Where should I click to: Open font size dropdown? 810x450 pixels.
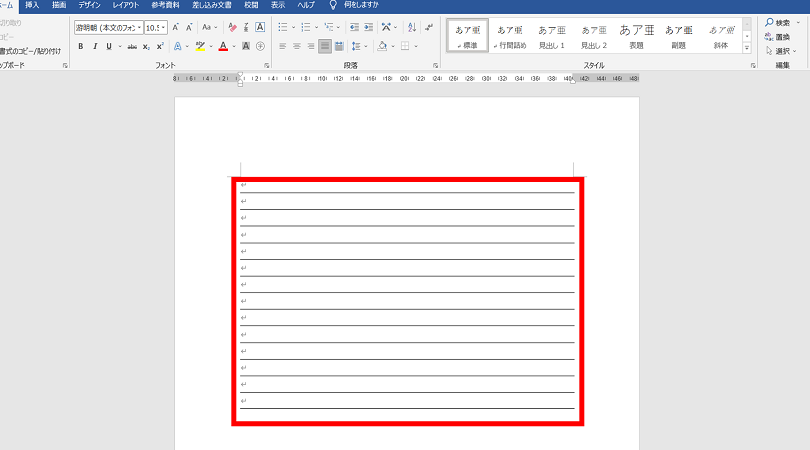tap(164, 27)
